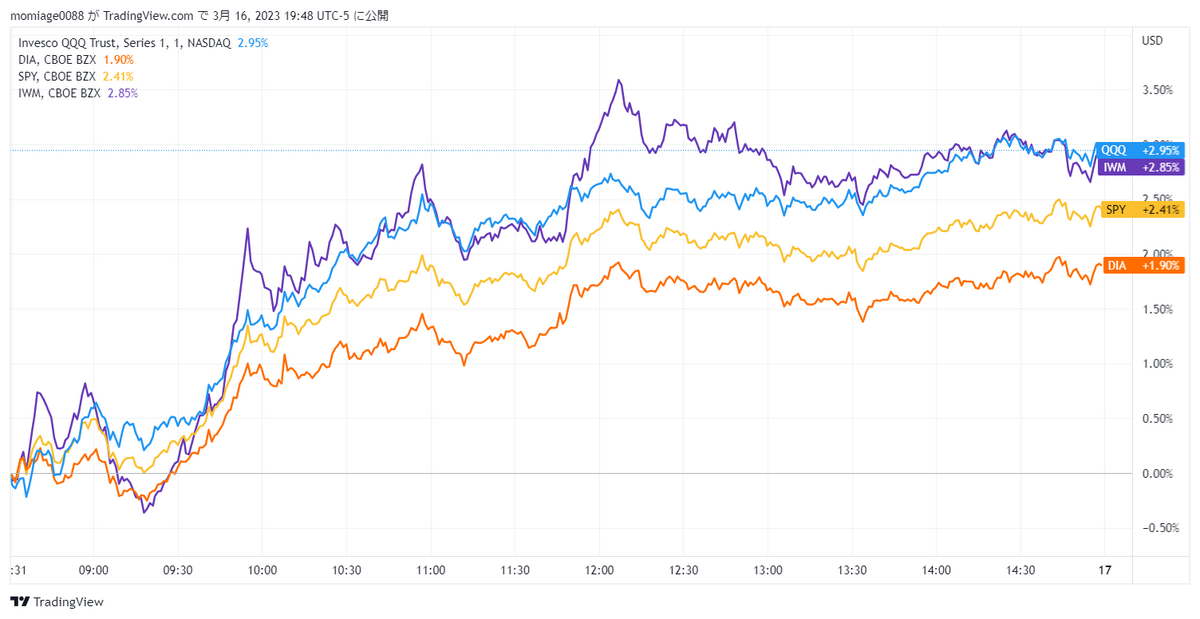Click the 10:00 time axis label
Screen dimensions: 1200x619
(x=261, y=570)
